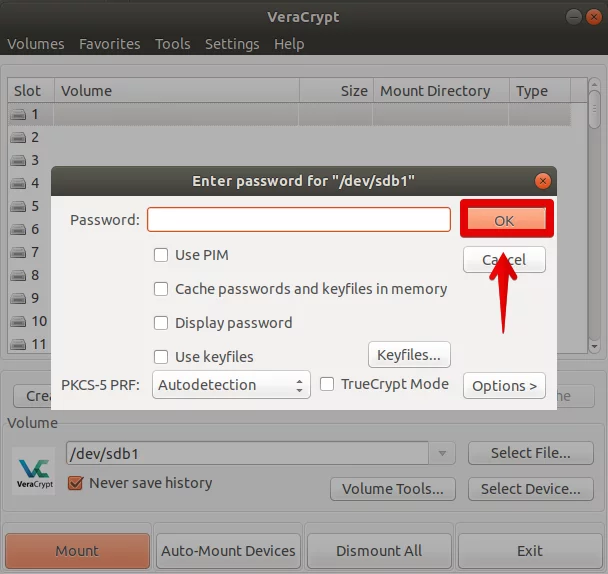The width and height of the screenshot is (608, 574).
Task: Close the VeraCrypt main window
Action: click(594, 17)
